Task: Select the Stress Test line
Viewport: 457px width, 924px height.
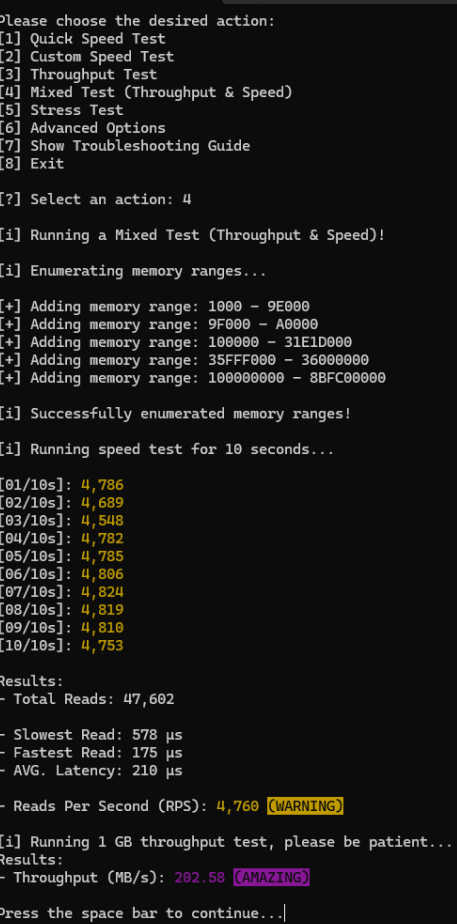Action: click(62, 110)
